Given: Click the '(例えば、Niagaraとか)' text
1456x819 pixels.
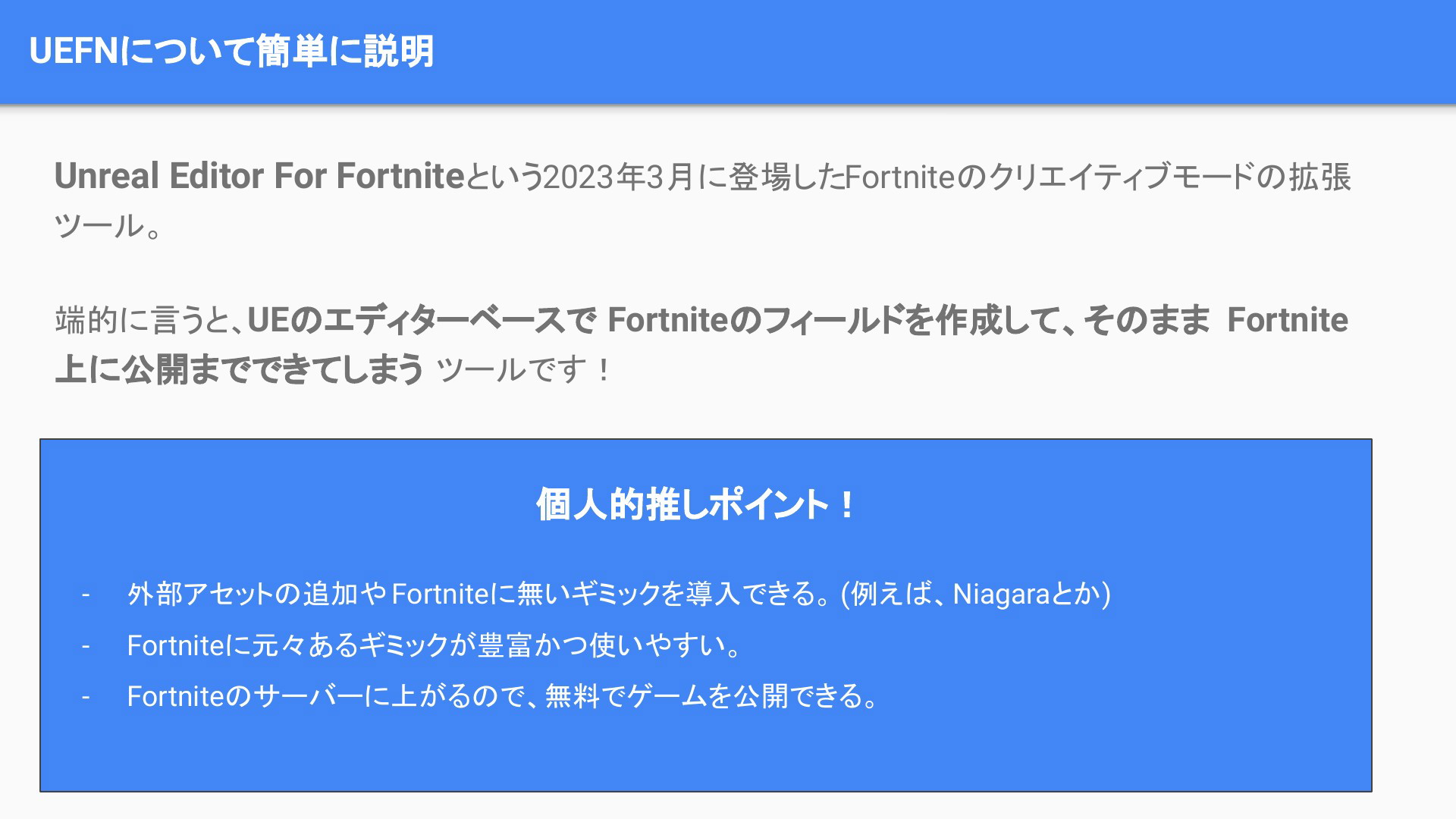Looking at the screenshot, I should pos(976,594).
